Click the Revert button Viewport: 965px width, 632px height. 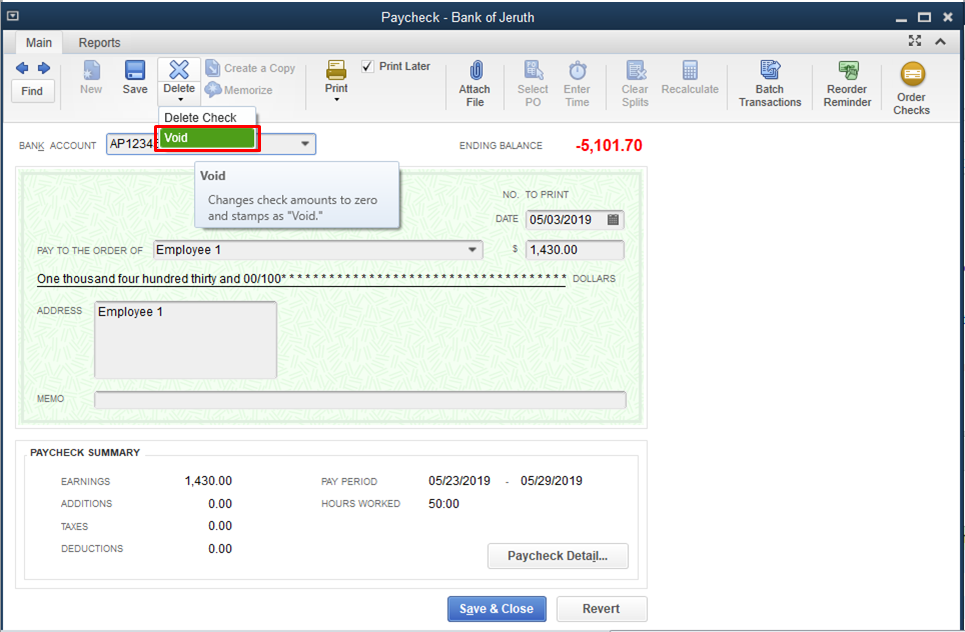[601, 609]
